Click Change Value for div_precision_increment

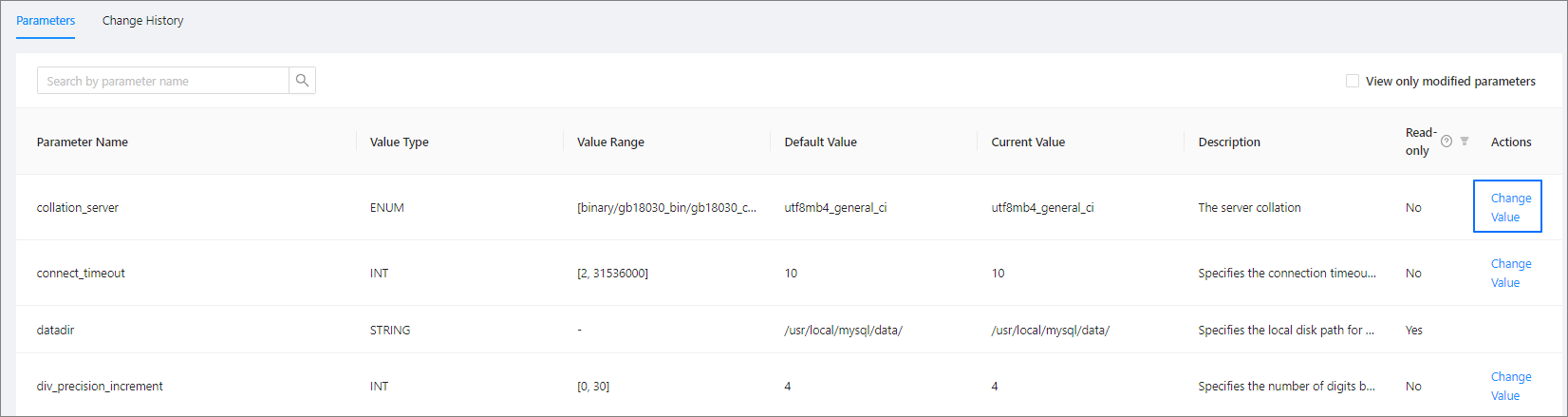click(x=1510, y=387)
